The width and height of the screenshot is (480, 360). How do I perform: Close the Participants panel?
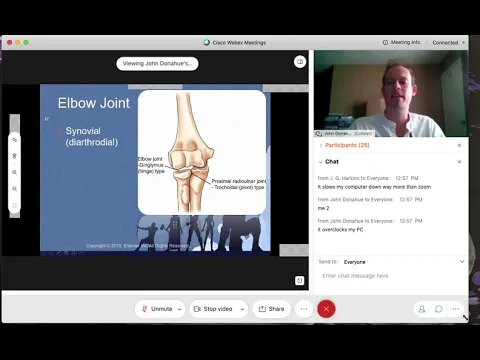(x=459, y=145)
